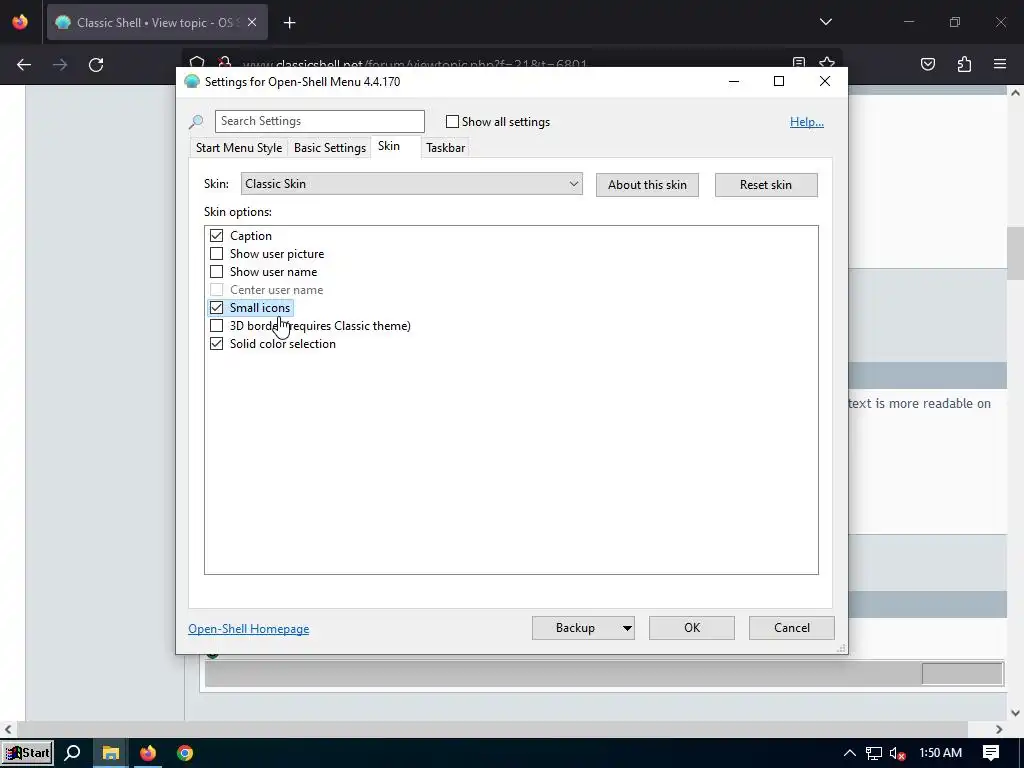Open the list all tabs chevron in Firefox

(x=825, y=22)
